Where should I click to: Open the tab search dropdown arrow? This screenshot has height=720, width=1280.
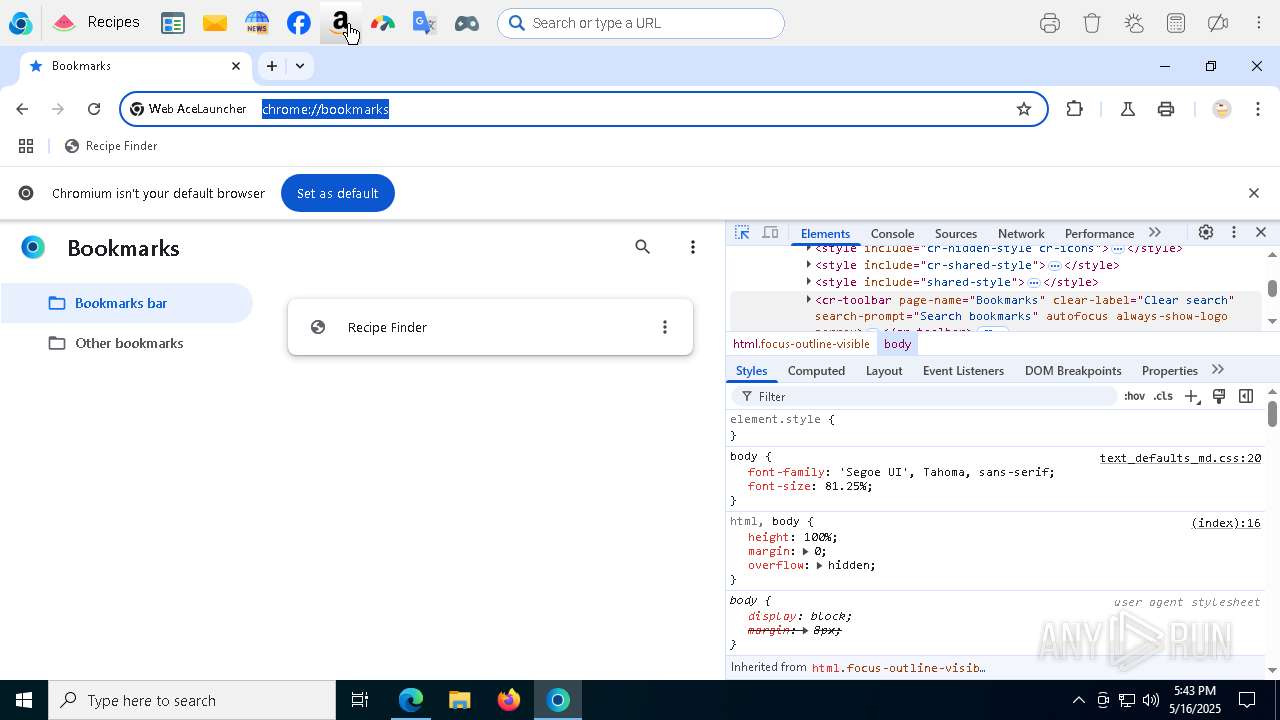(299, 66)
